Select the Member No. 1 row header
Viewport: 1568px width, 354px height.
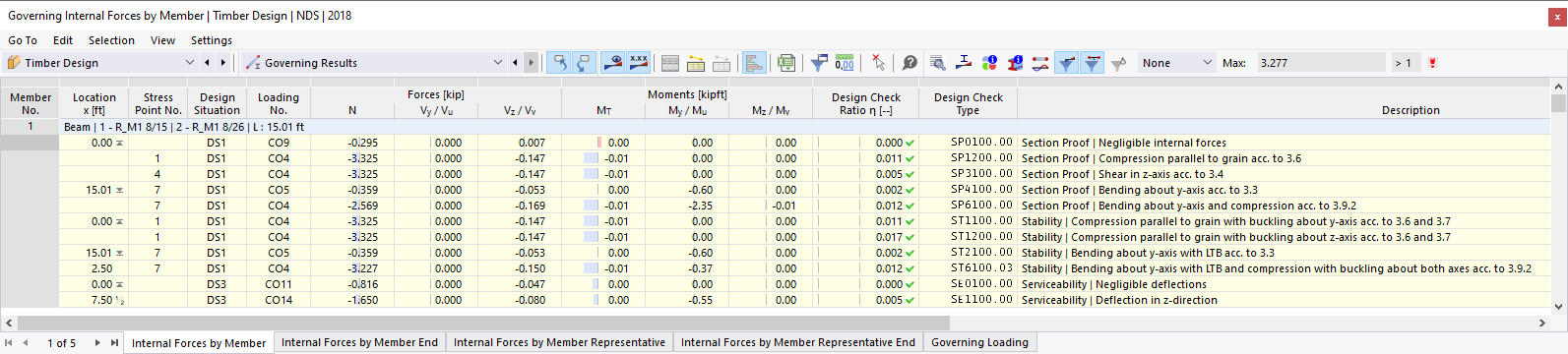[x=31, y=127]
